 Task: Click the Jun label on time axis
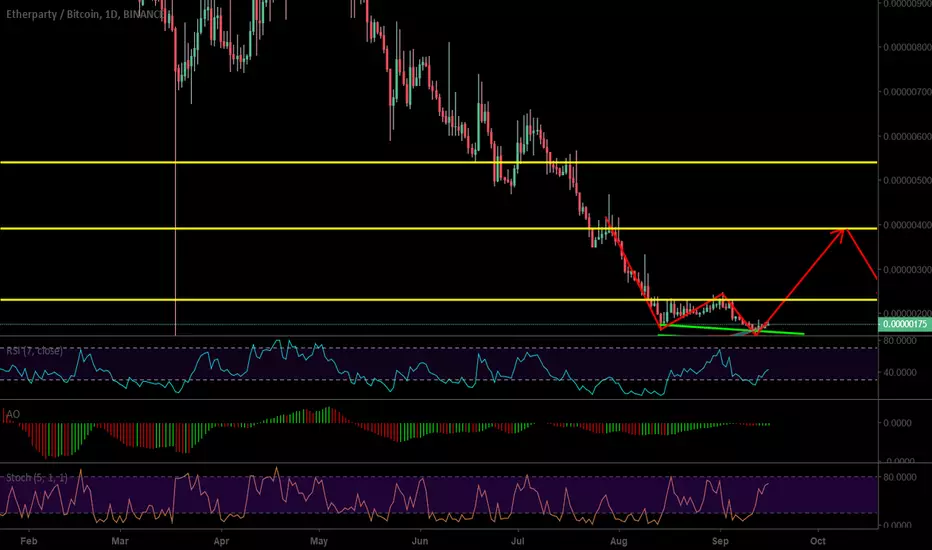pyautogui.click(x=420, y=540)
